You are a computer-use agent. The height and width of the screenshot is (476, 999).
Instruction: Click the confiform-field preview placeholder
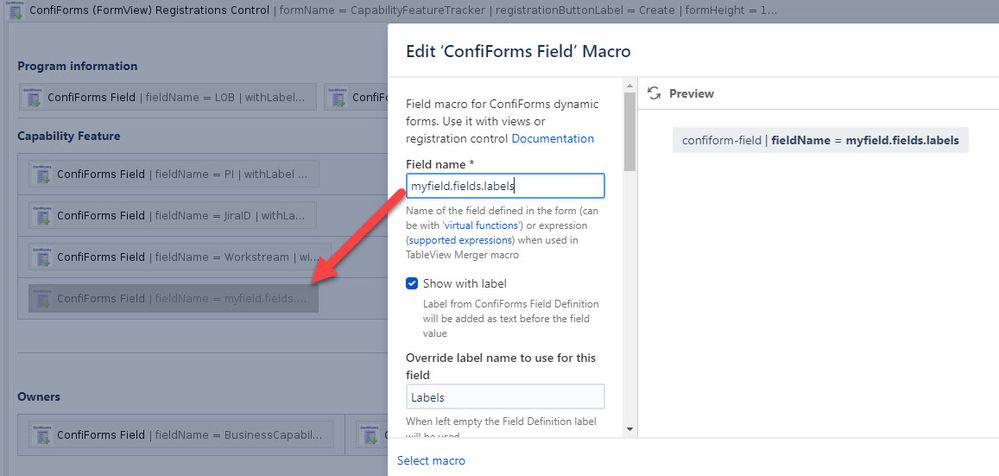pyautogui.click(x=821, y=140)
